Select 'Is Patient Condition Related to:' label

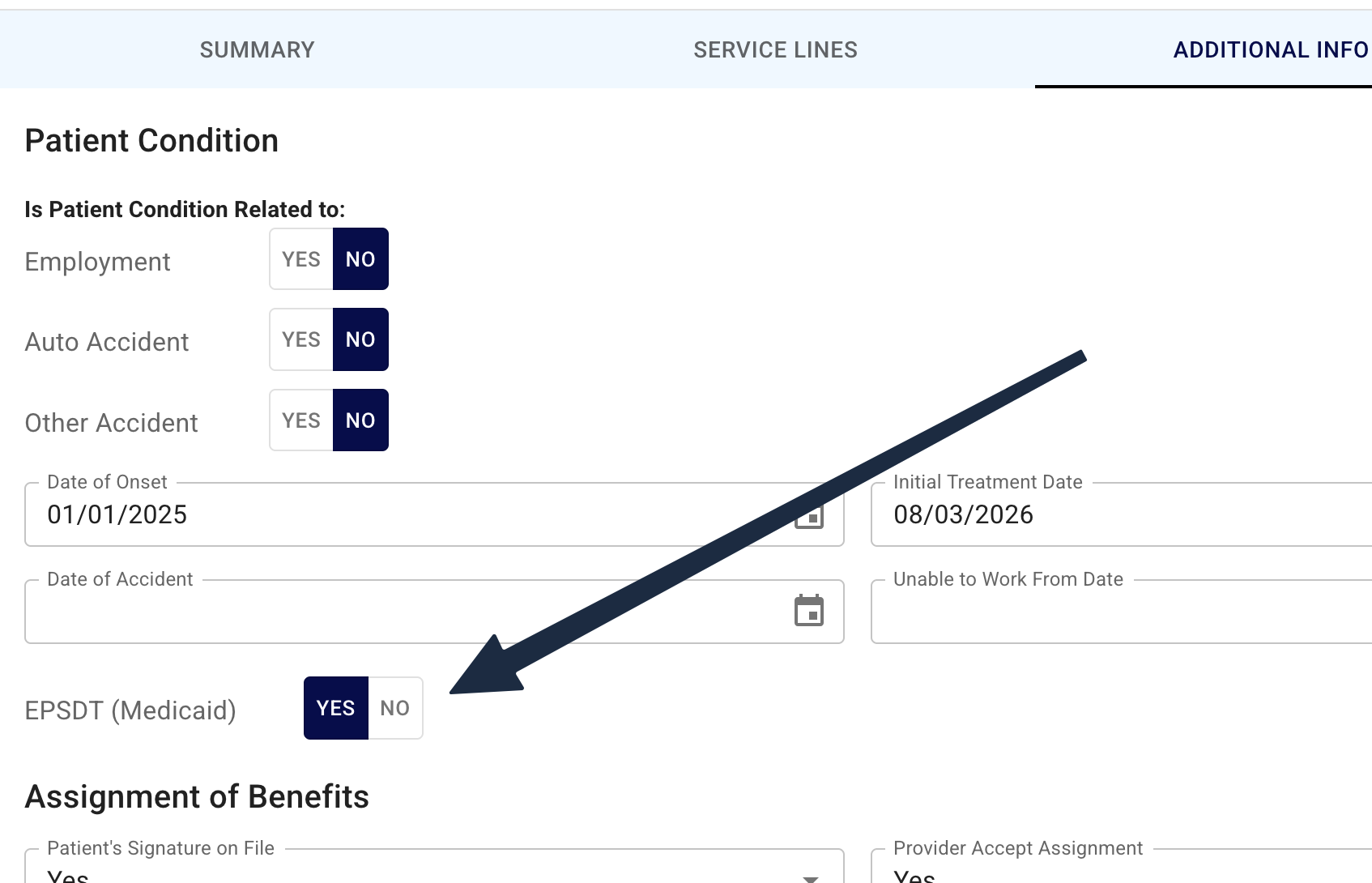tap(185, 209)
